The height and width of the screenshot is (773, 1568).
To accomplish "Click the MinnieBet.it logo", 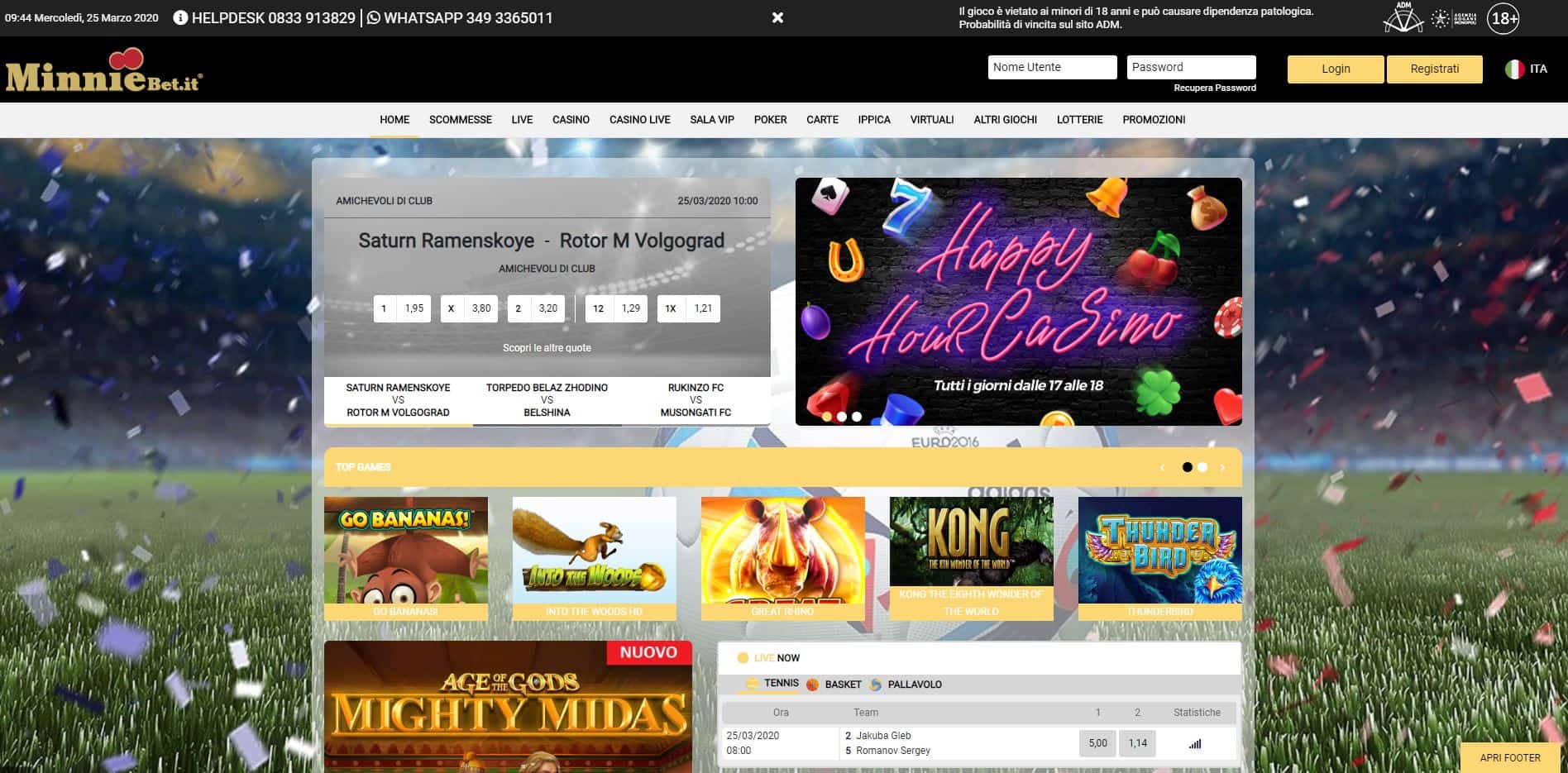I will [x=104, y=71].
